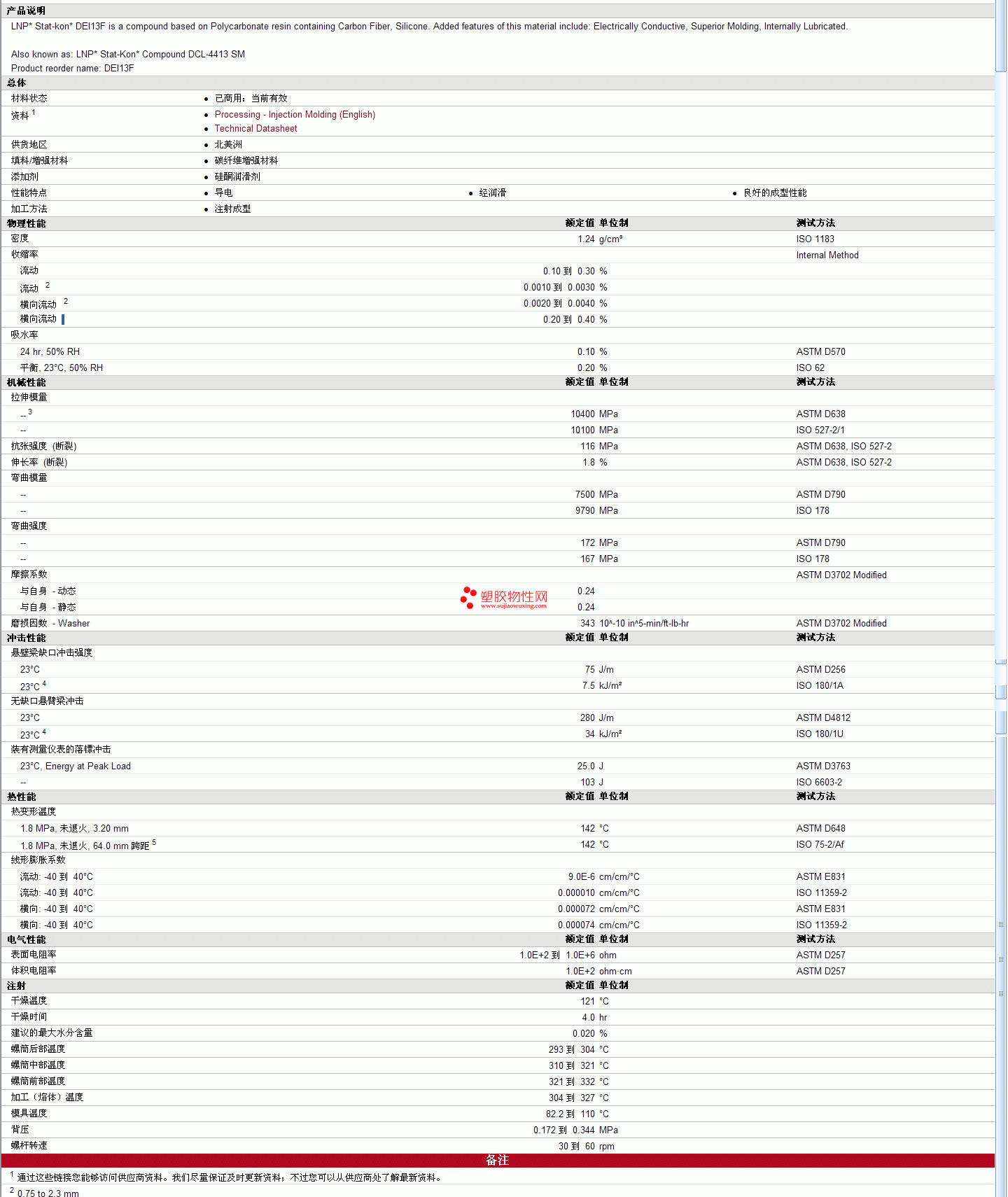Click ISO 1183 test method
This screenshot has height=1197, width=1008.
point(815,239)
